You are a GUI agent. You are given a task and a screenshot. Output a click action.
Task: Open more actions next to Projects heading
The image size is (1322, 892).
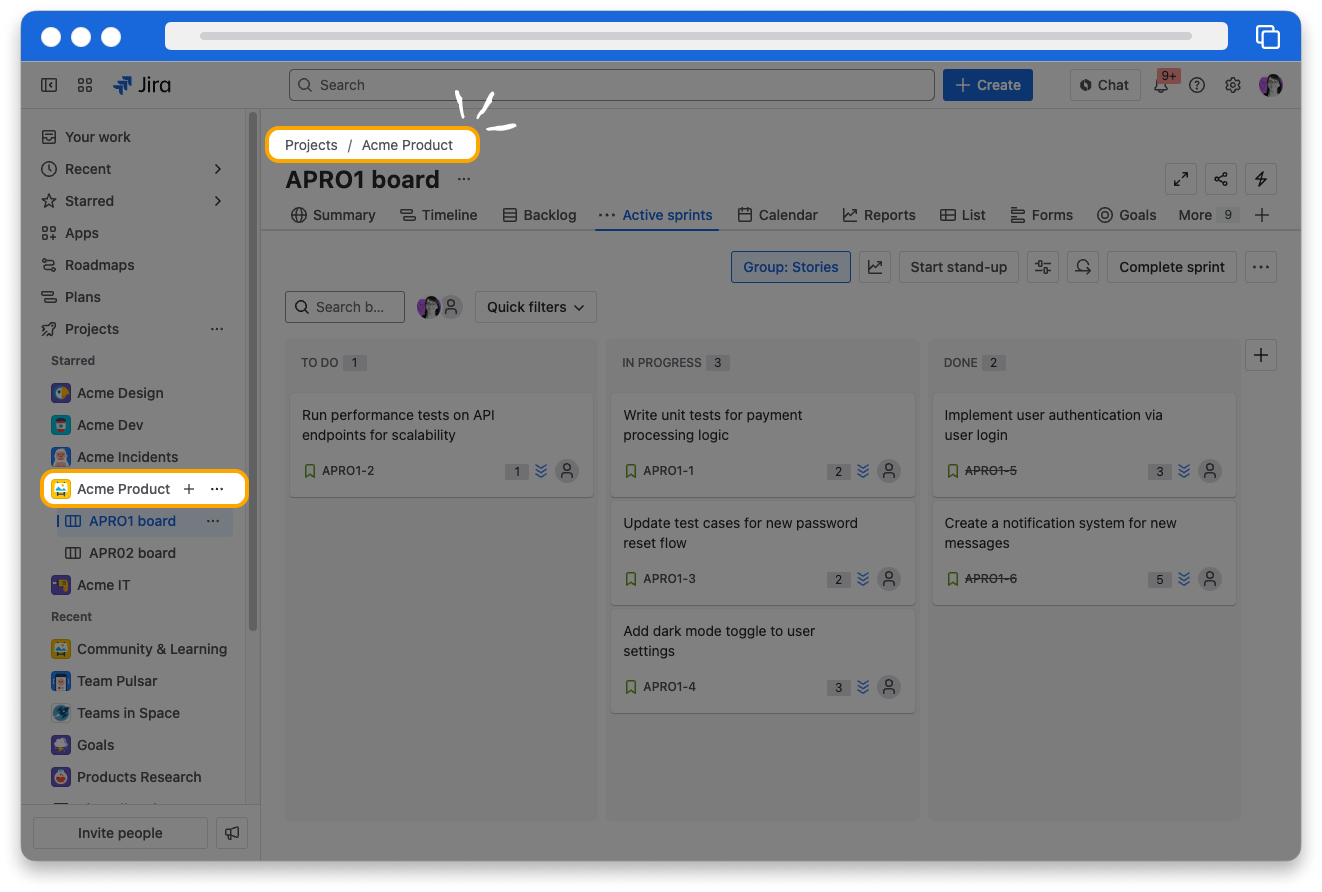pos(217,329)
